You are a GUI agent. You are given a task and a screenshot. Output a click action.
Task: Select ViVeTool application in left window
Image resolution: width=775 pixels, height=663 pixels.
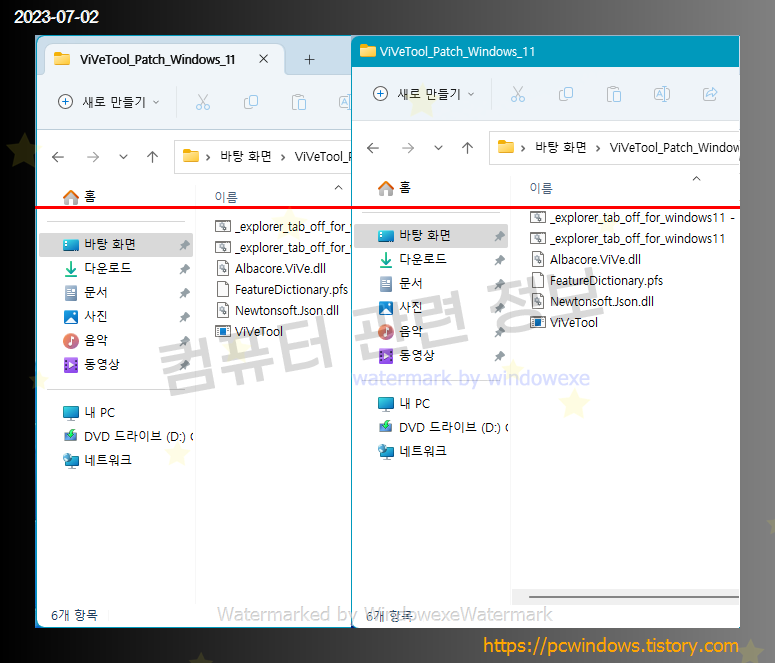(x=249, y=332)
